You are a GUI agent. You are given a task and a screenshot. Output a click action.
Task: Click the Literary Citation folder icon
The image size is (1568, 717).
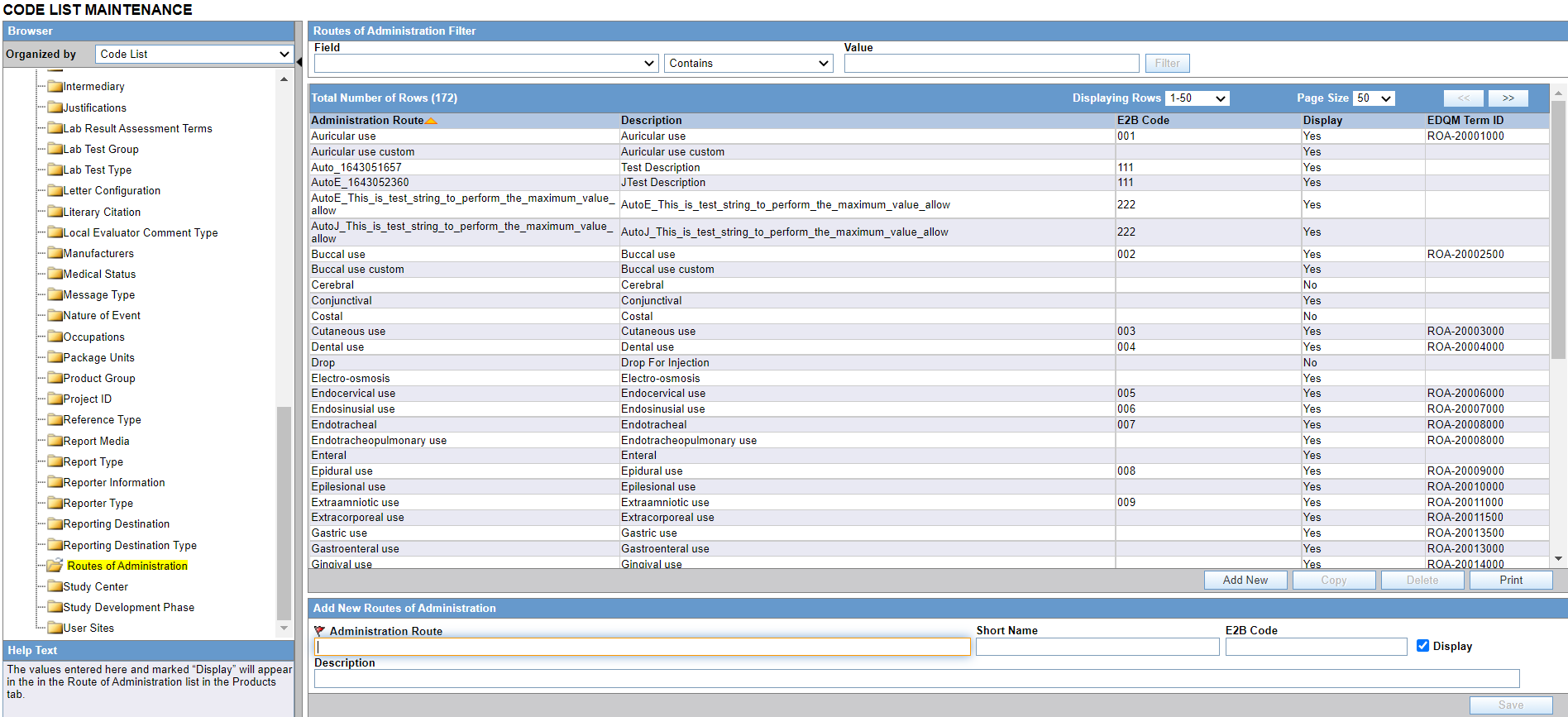tap(55, 212)
